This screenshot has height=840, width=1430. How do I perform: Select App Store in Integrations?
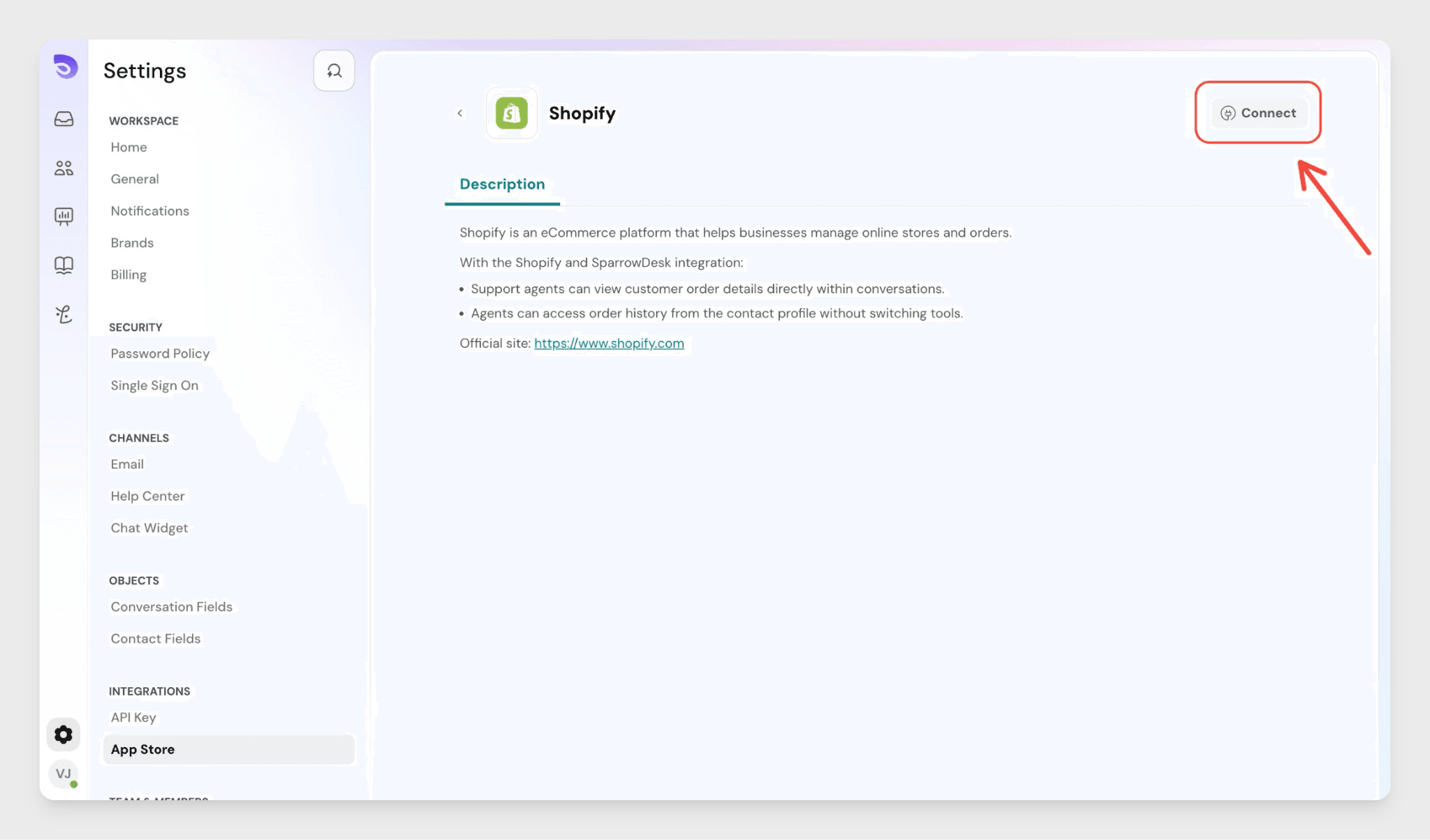coord(228,750)
